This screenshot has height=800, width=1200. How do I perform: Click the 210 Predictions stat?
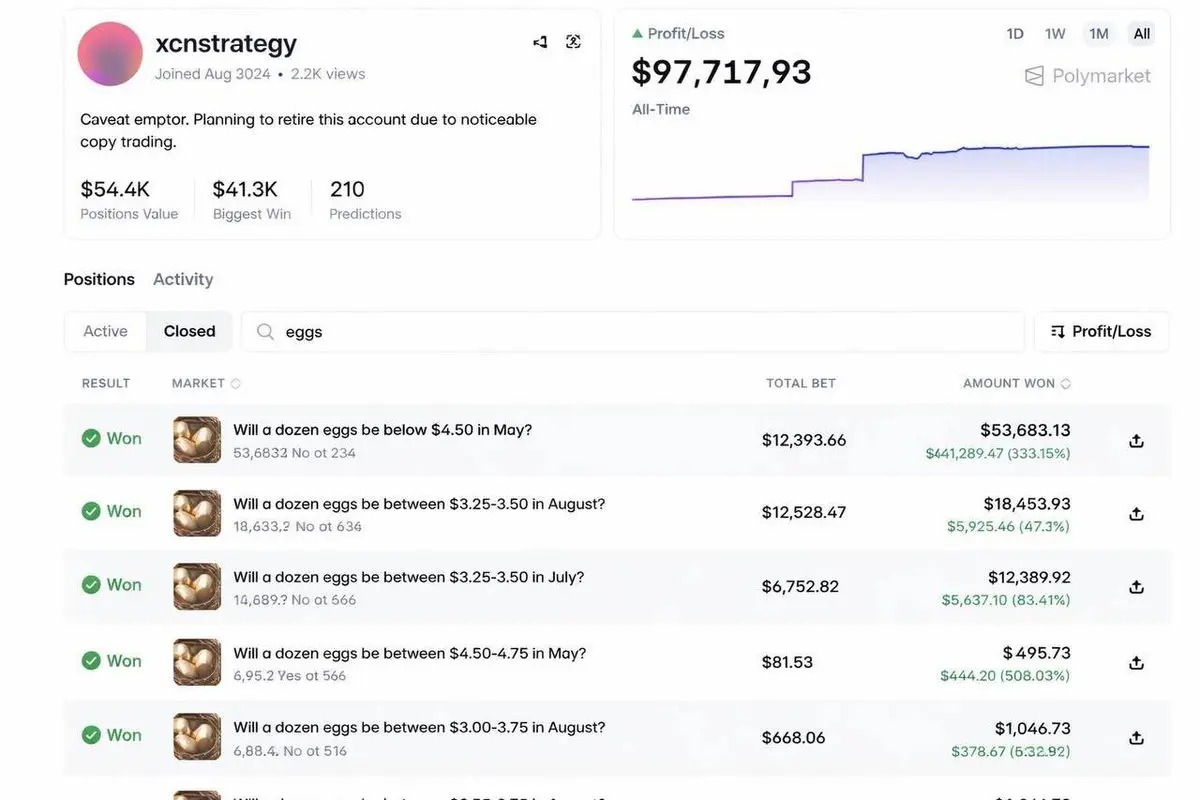365,199
